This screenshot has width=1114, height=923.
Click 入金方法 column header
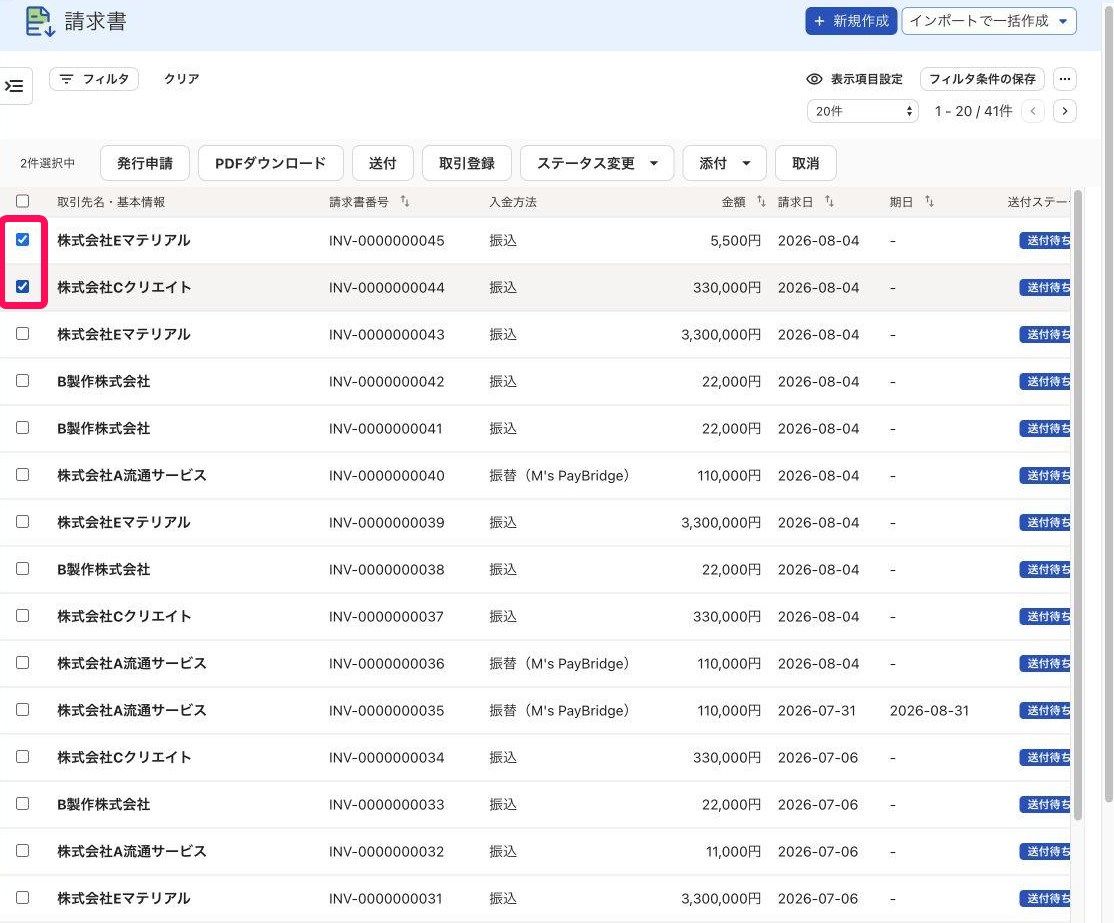pyautogui.click(x=513, y=202)
